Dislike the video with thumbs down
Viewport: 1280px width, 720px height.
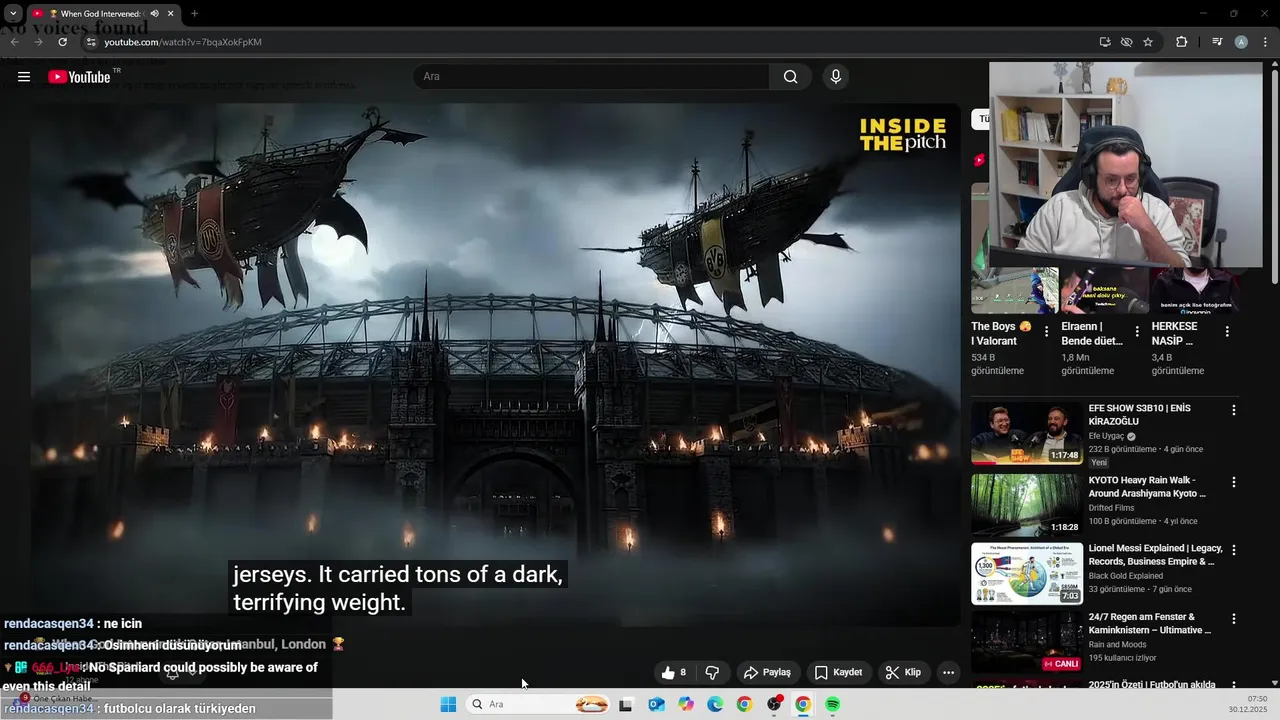tap(713, 672)
